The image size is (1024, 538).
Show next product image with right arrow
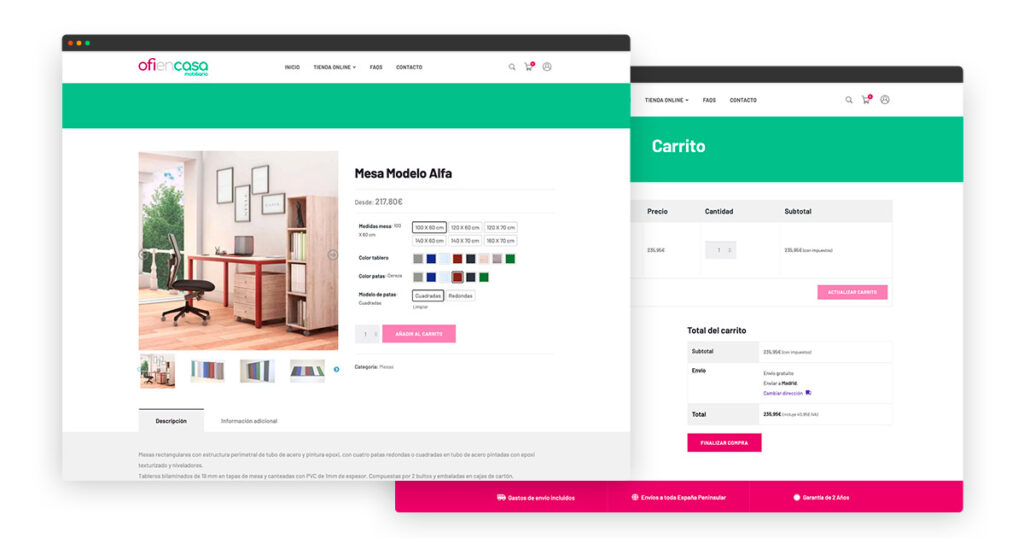click(x=332, y=255)
